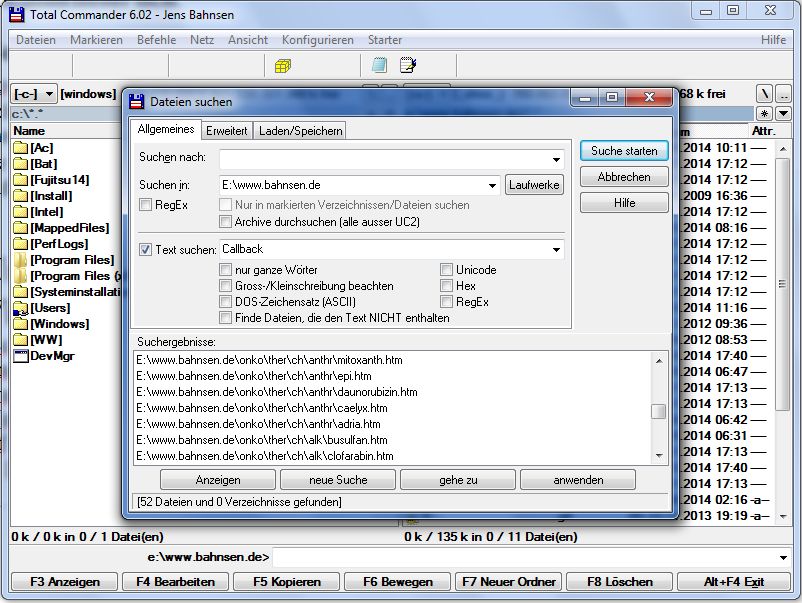Click the asterisk favorites button in right panel
This screenshot has height=603, width=802.
pyautogui.click(x=764, y=113)
